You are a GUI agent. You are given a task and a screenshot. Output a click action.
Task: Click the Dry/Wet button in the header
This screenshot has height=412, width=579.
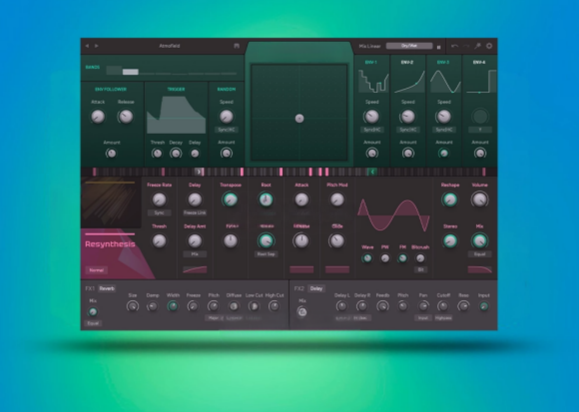409,46
